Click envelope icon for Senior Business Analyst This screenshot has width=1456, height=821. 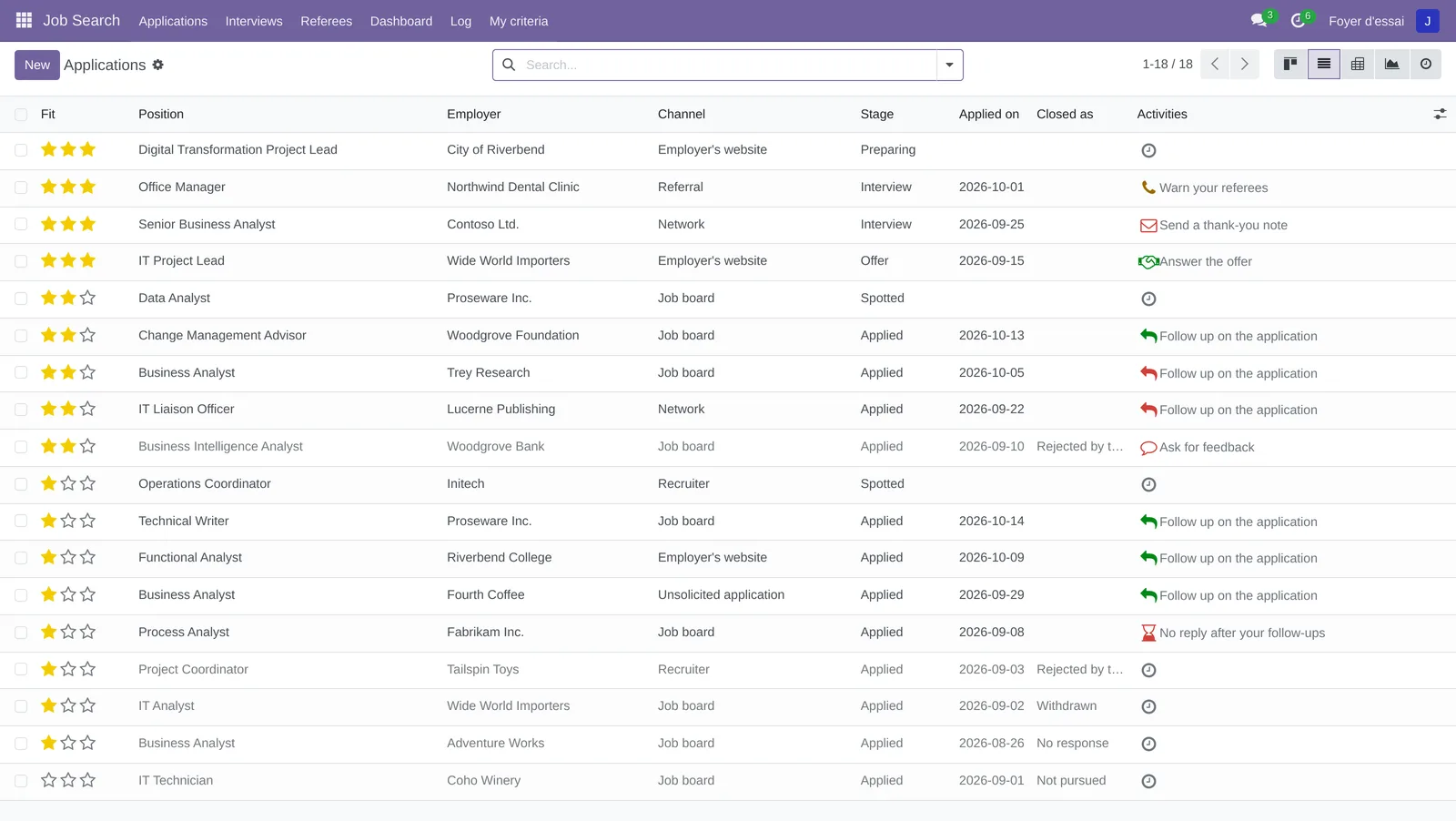click(1148, 225)
